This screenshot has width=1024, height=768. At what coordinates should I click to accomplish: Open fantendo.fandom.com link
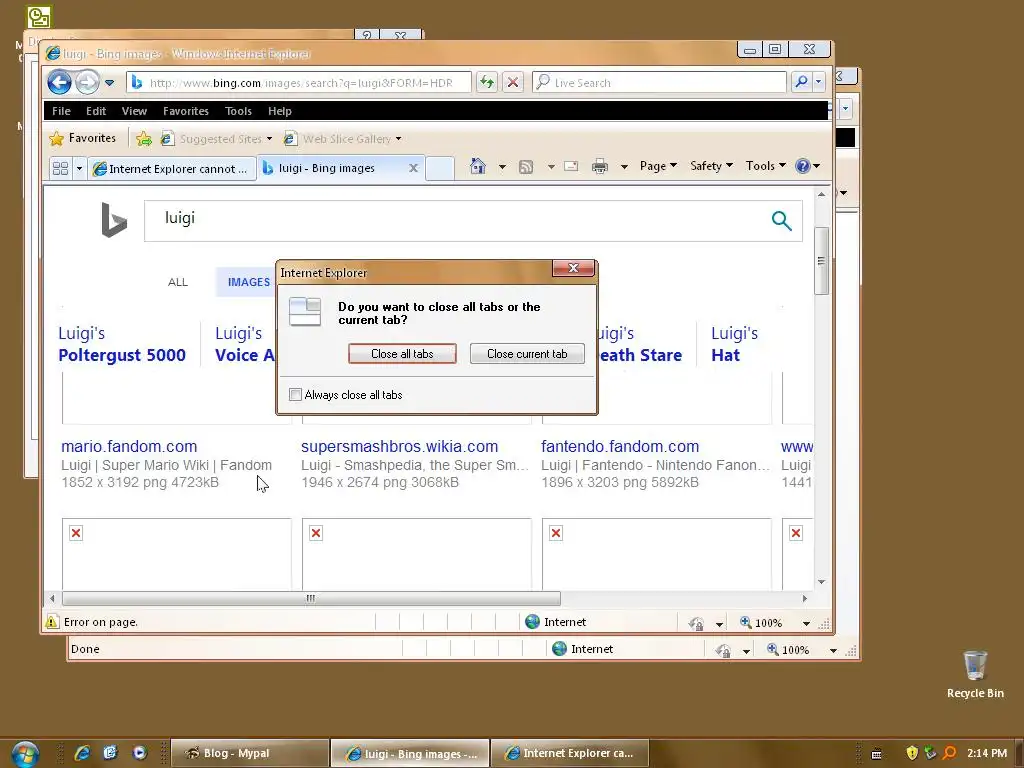(x=620, y=447)
